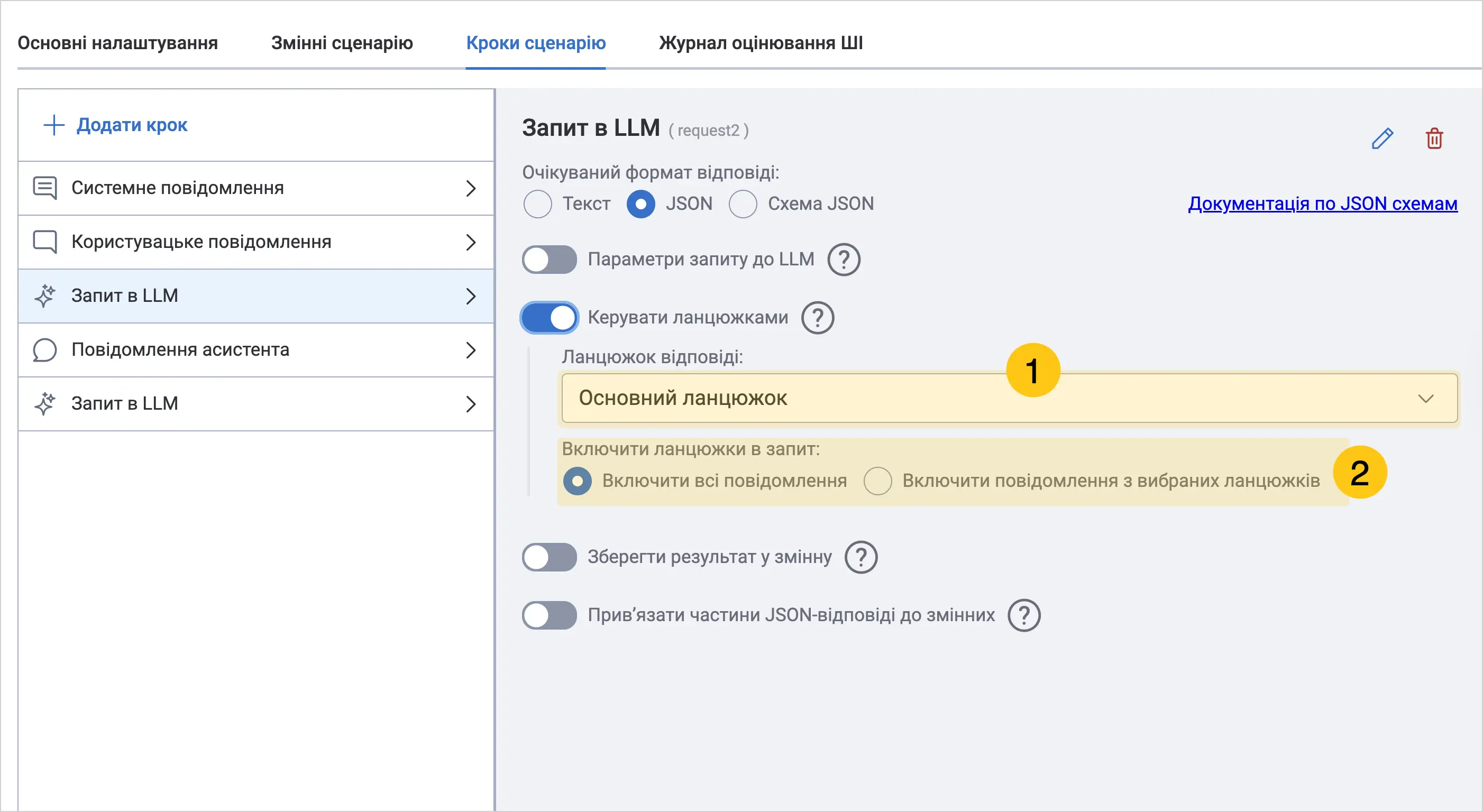The height and width of the screenshot is (812, 1483).
Task: Select Включити всі повідомлення option
Action: (578, 481)
